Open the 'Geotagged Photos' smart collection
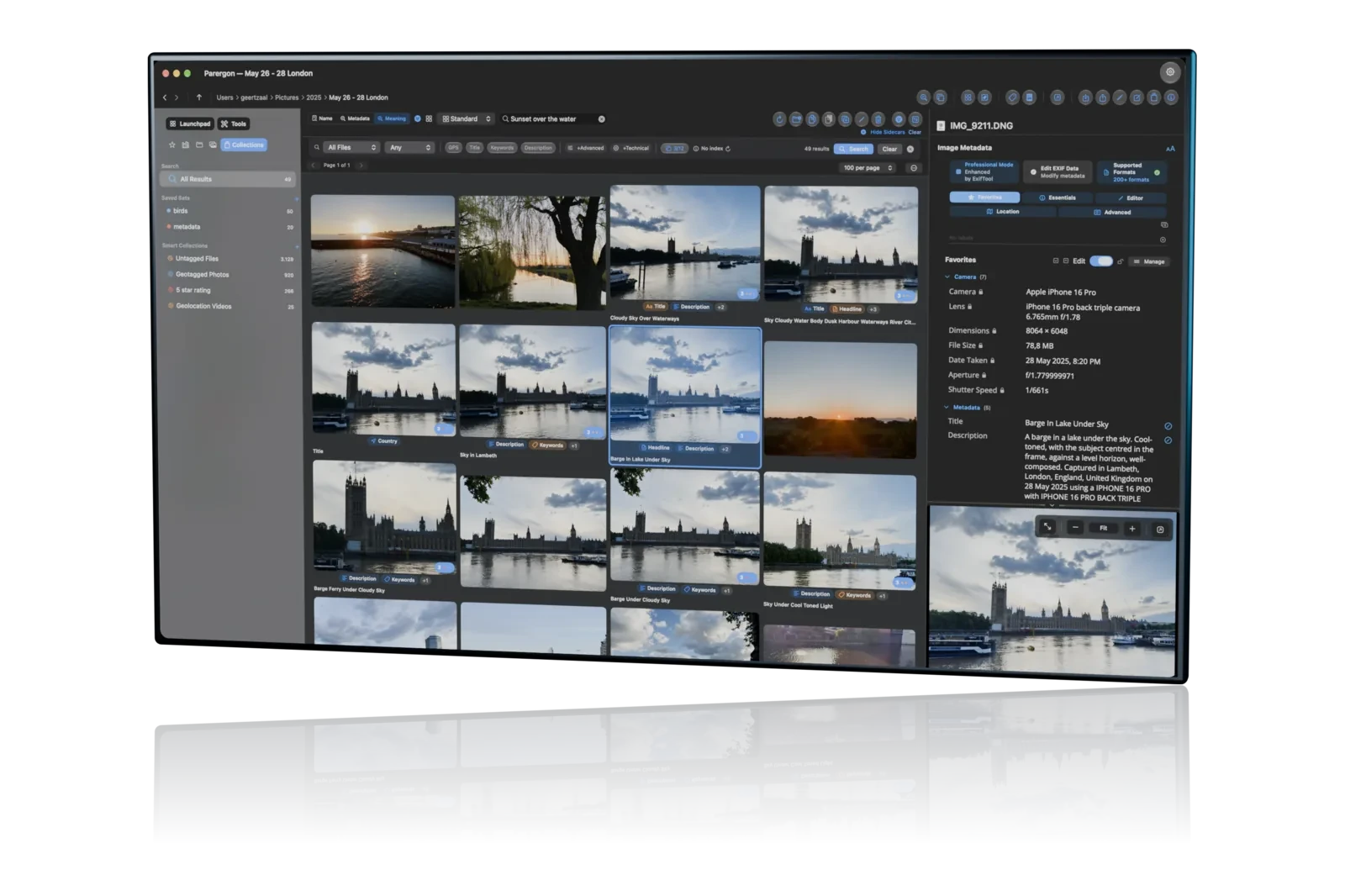The image size is (1345, 896). 229,274
